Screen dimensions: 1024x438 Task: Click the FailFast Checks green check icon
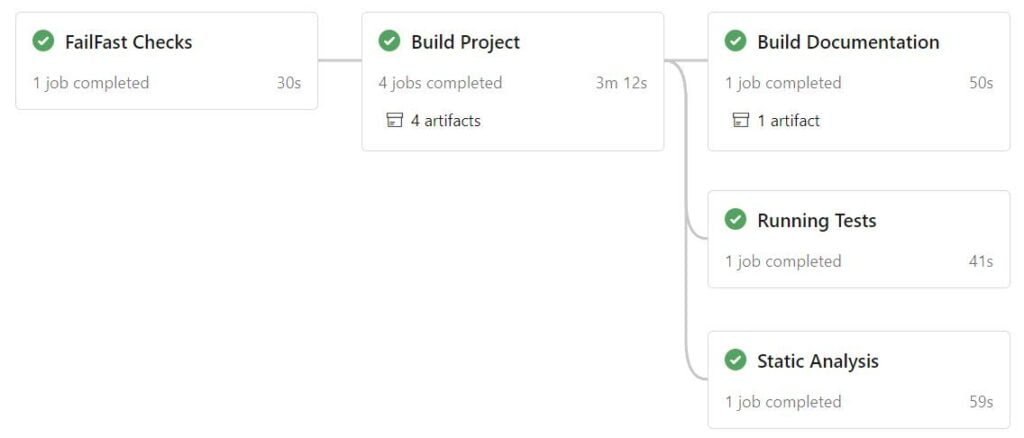(x=43, y=41)
